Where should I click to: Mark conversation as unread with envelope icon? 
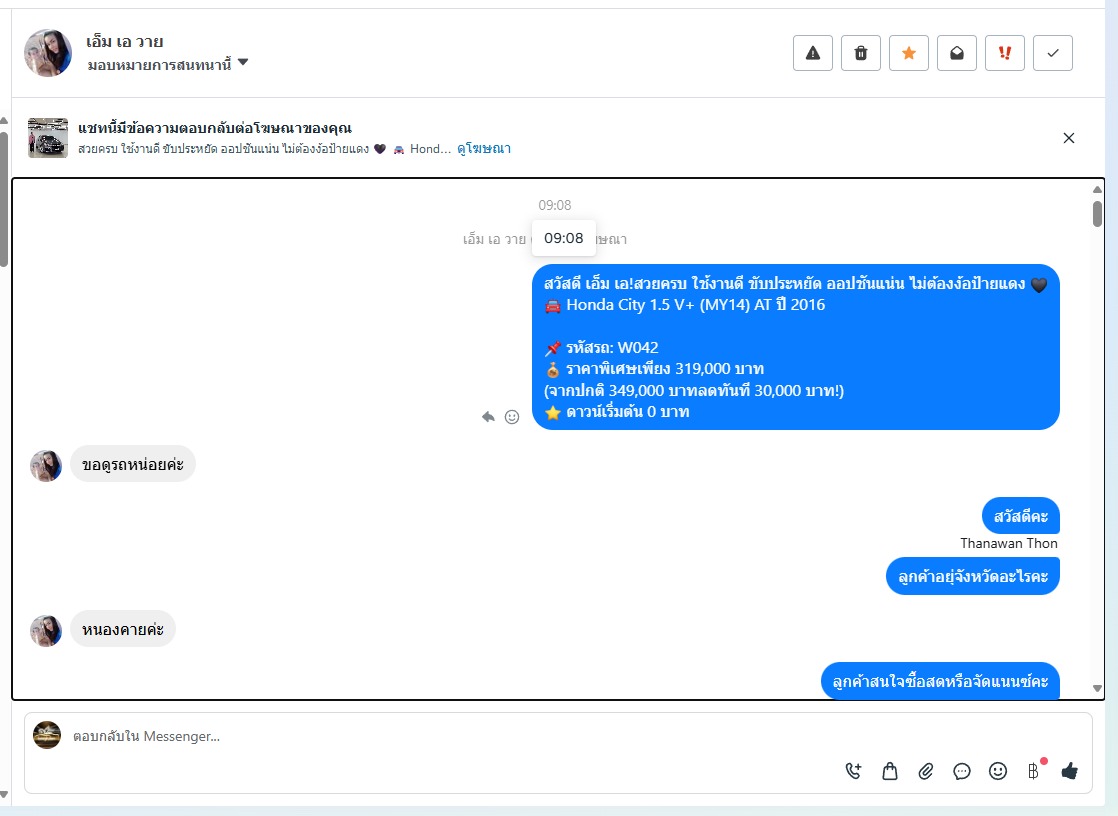pyautogui.click(x=957, y=53)
